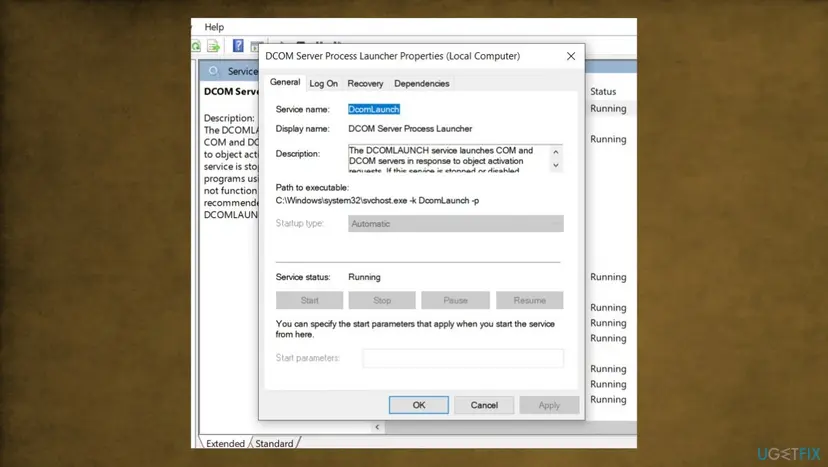Click inside the Description text box

click(449, 158)
